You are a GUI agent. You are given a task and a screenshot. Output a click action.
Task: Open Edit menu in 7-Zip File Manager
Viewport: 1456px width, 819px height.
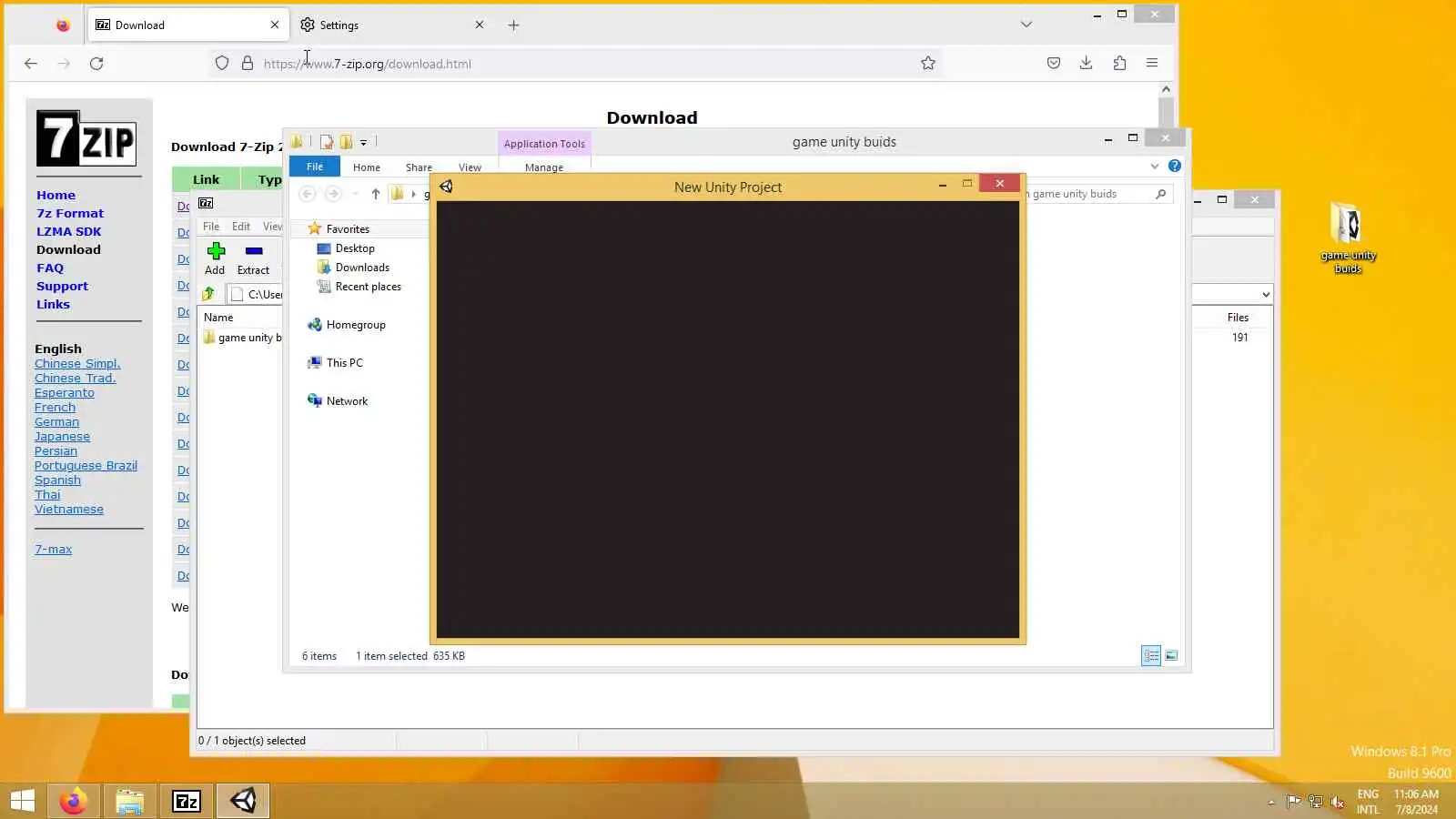[x=241, y=227]
